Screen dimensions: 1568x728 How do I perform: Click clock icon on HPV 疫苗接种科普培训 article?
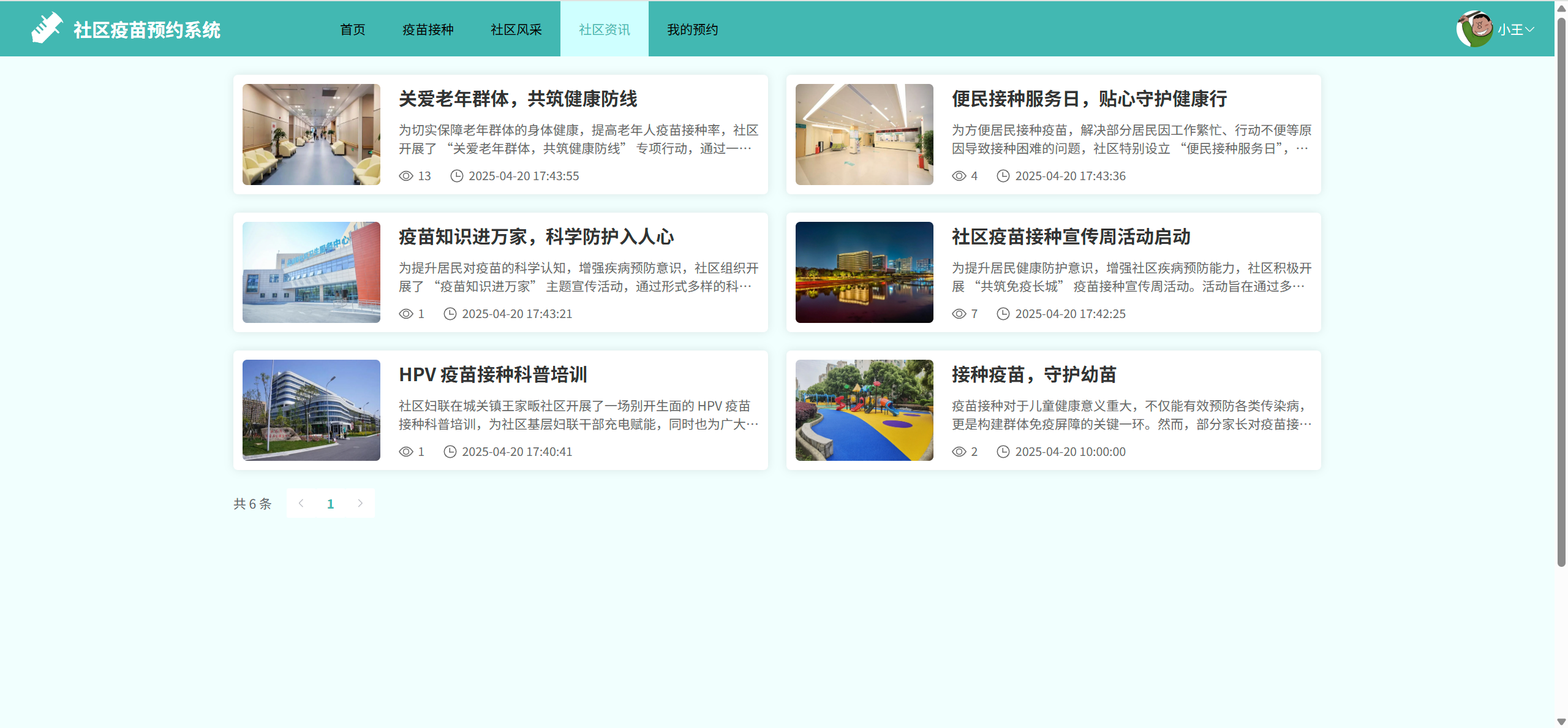point(450,452)
